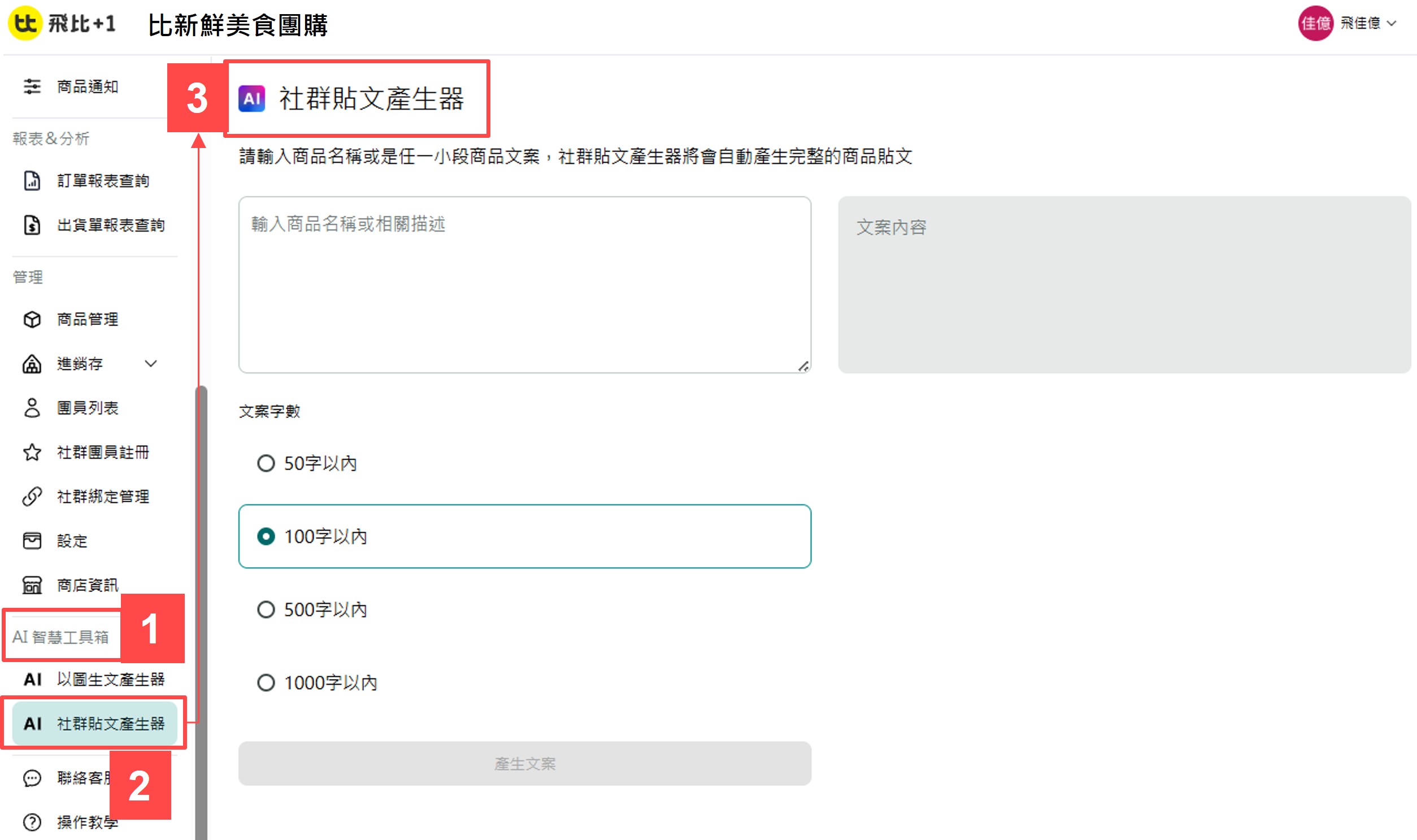Viewport: 1417px width, 840px height.
Task: Click the 社群團員註冊 star icon
Action: pyautogui.click(x=32, y=452)
